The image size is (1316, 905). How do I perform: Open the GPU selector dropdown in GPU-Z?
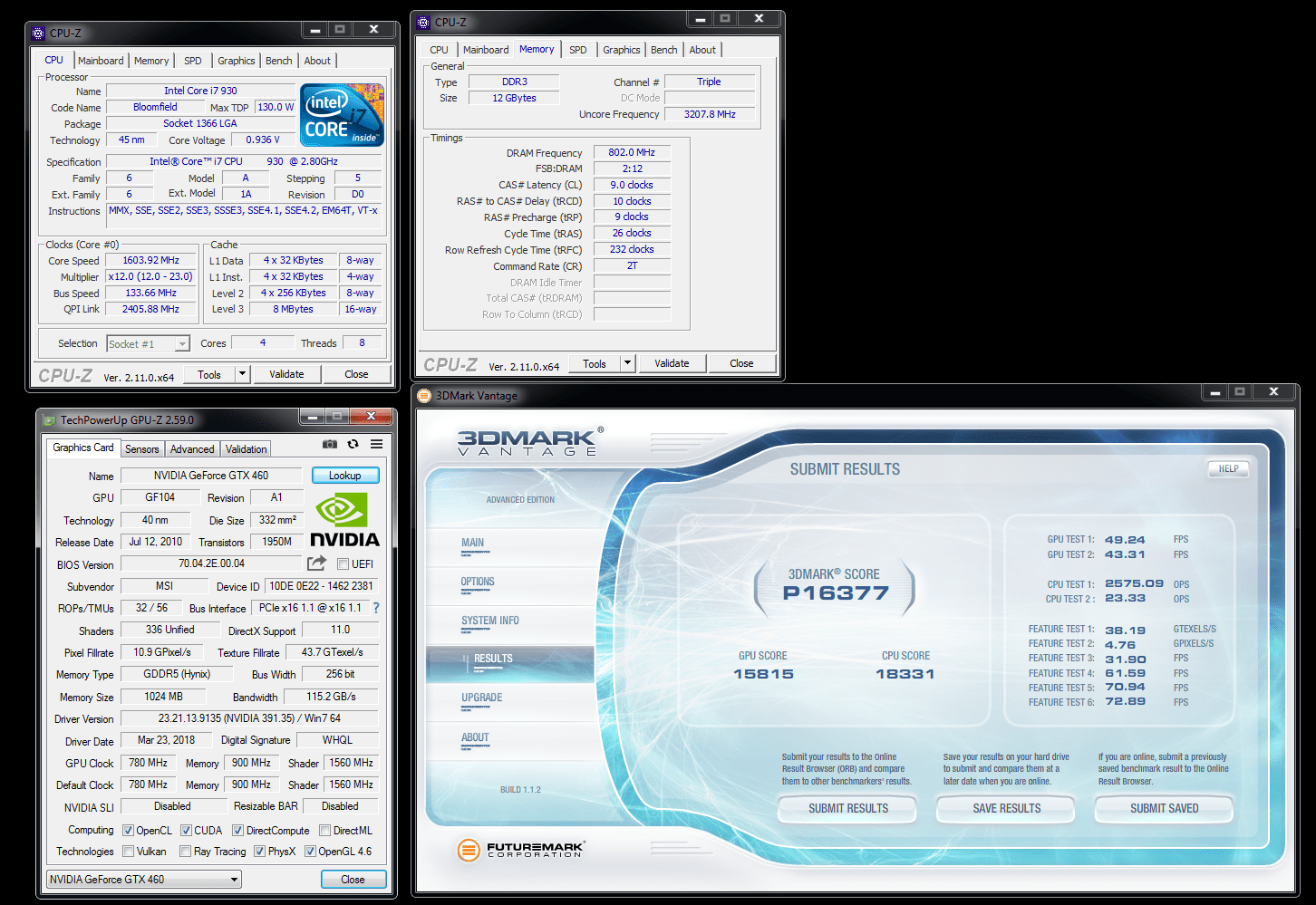[x=144, y=879]
